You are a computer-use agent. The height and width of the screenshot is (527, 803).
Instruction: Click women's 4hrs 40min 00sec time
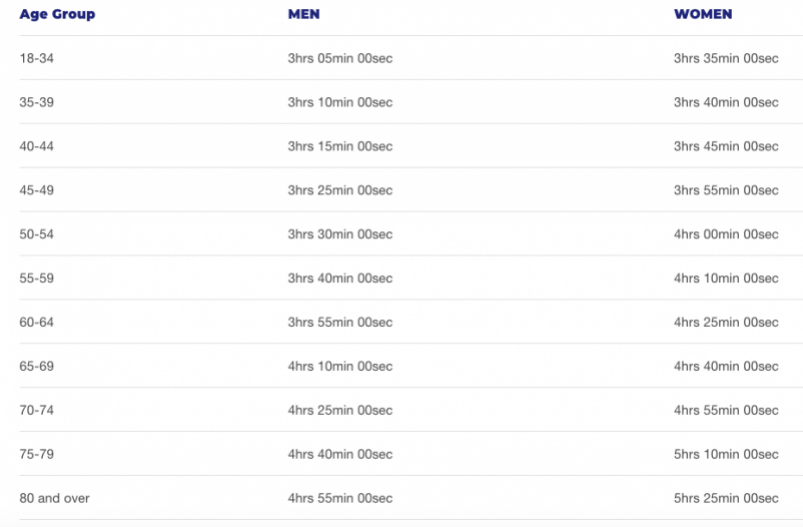[726, 366]
